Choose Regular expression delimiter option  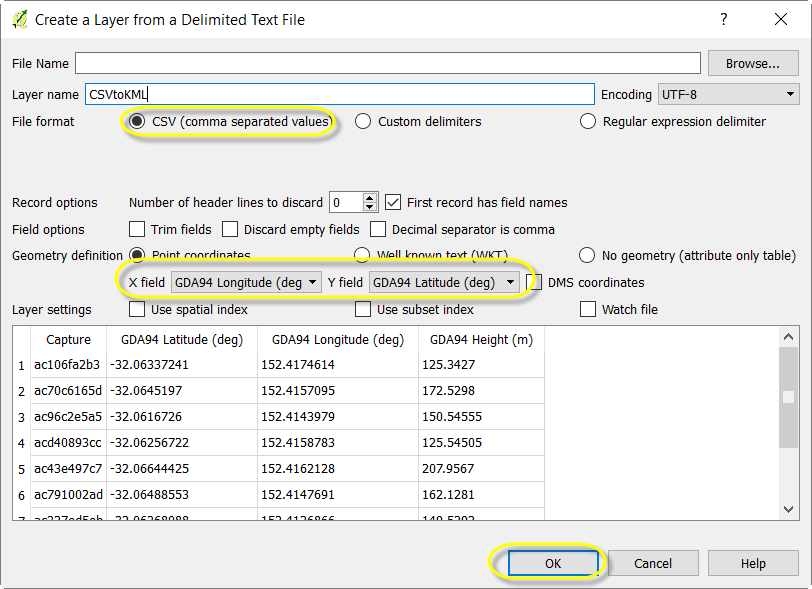coord(588,121)
